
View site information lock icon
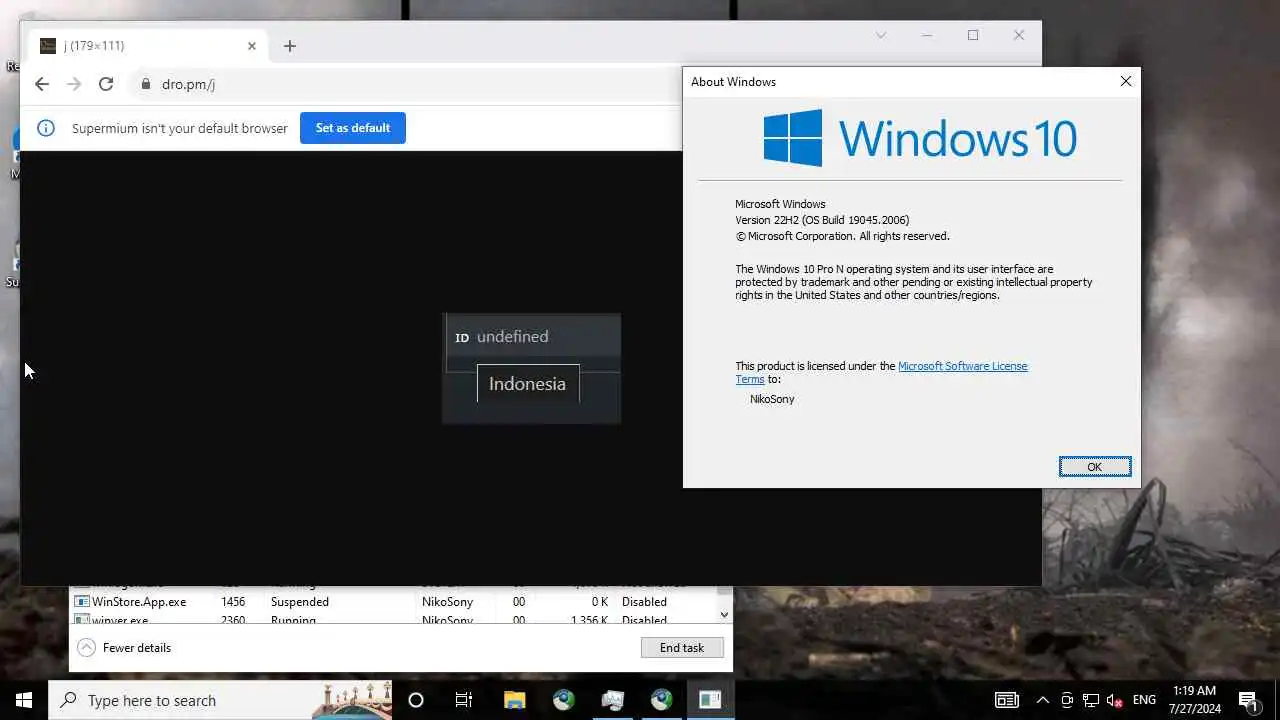[x=146, y=84]
